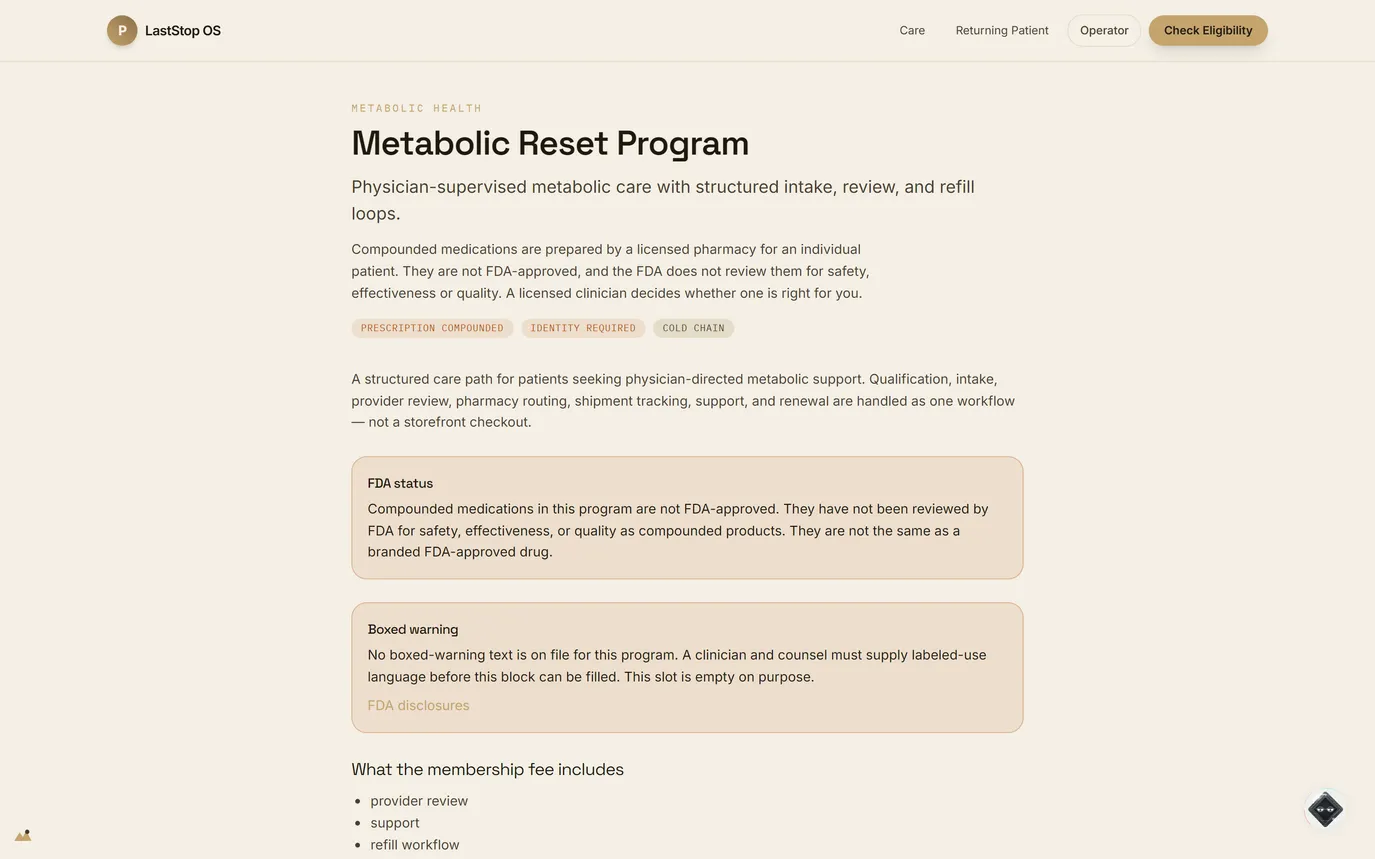Click the round P logo icon

[122, 30]
